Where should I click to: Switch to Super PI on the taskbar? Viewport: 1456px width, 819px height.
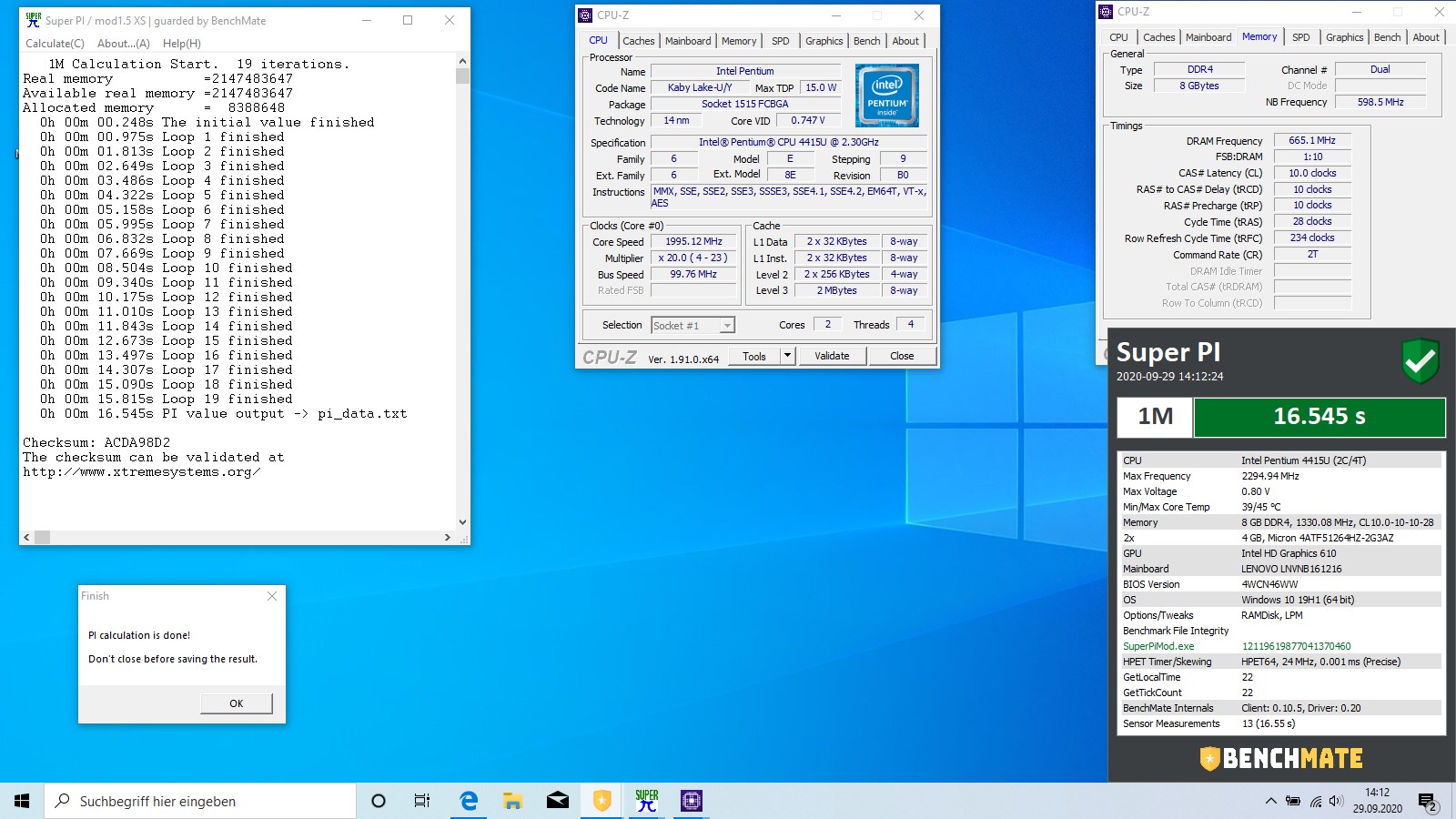click(x=647, y=801)
